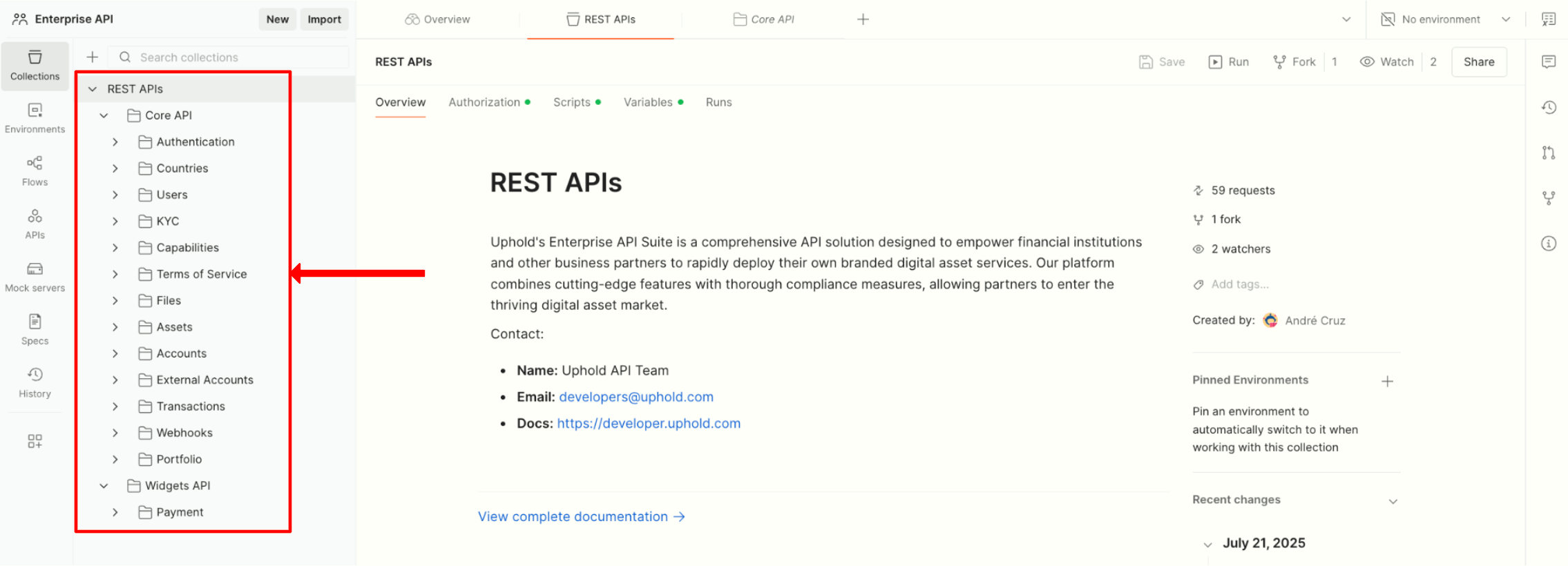Click the Authentication folder icon
The height and width of the screenshot is (566, 1568).
pyautogui.click(x=145, y=141)
